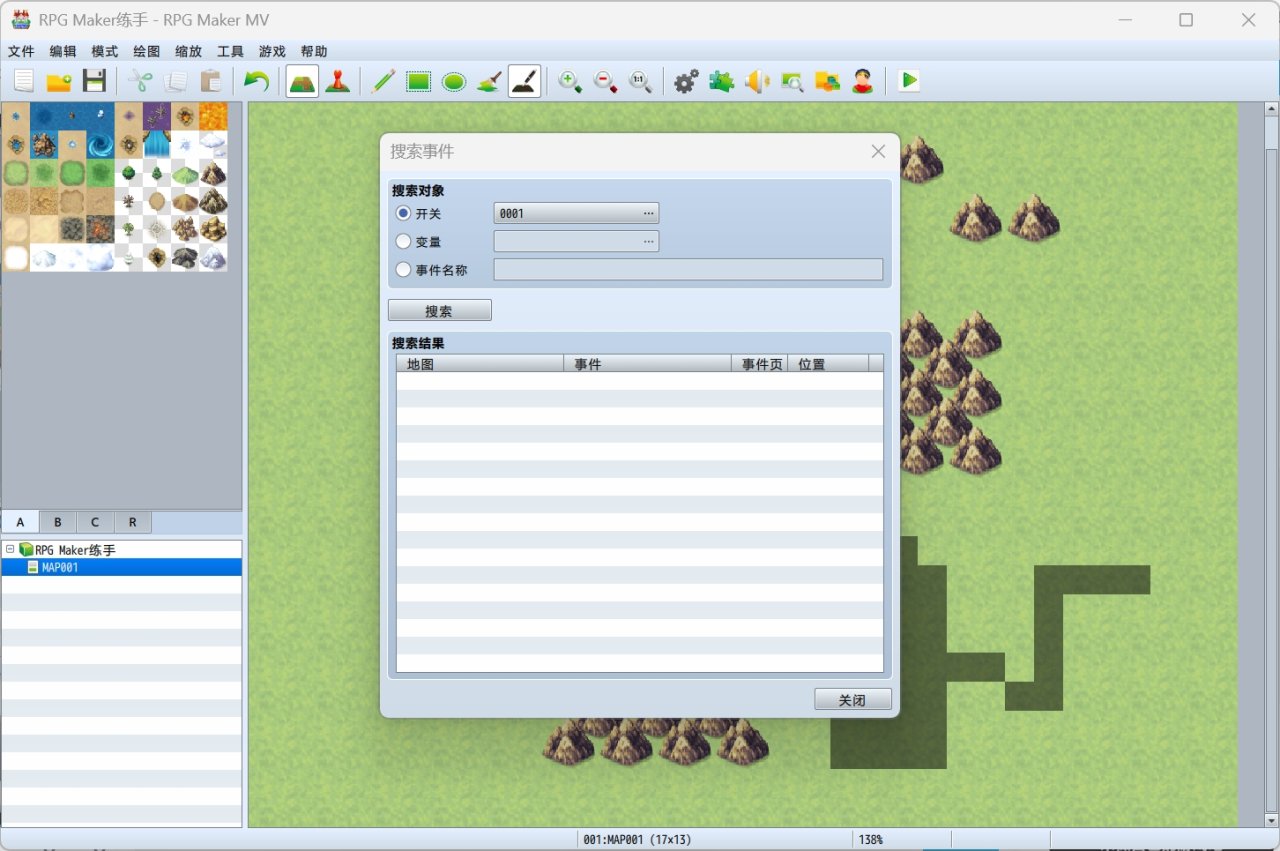Switch to tileset tab A
1280x851 pixels.
20,522
